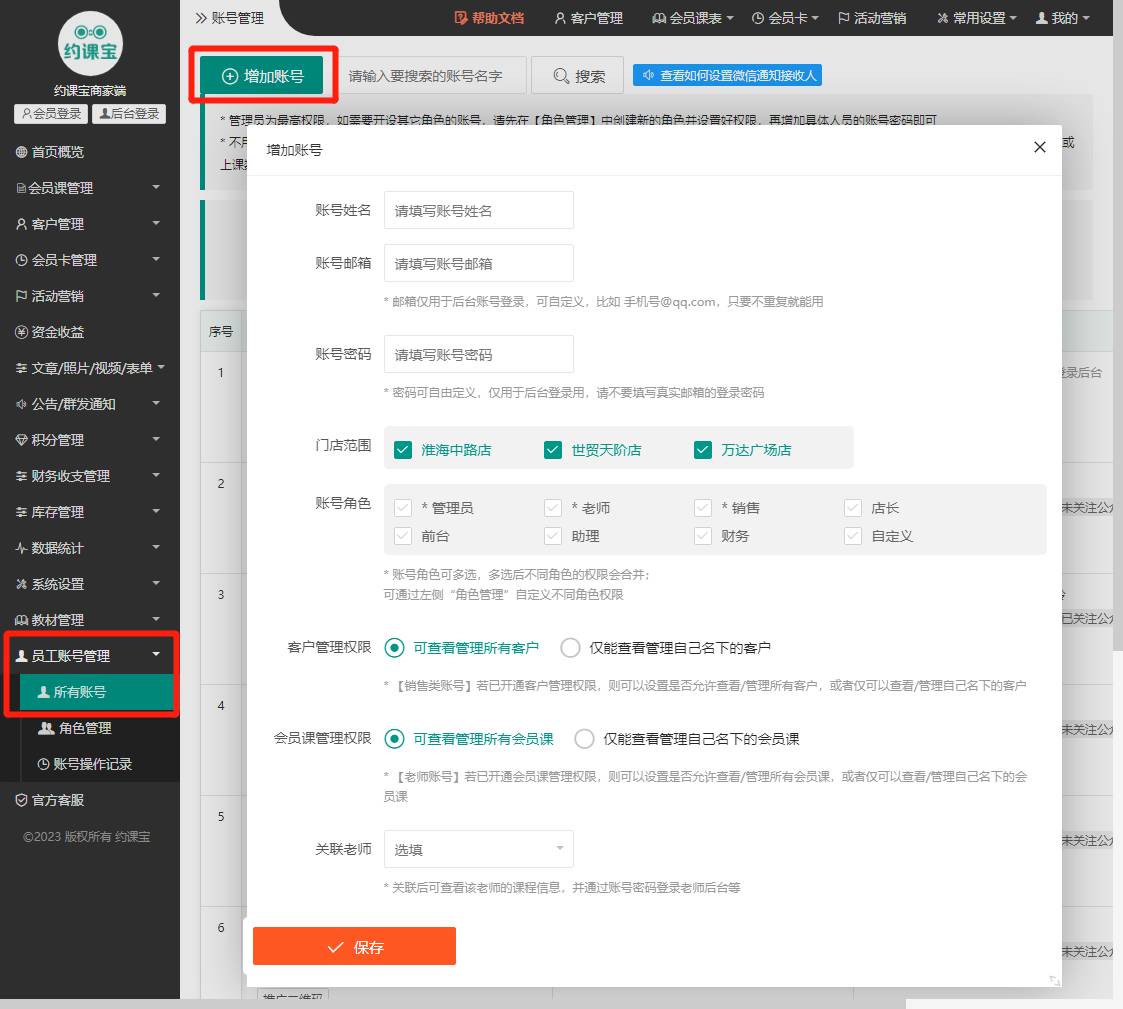This screenshot has height=1009, width=1123.
Task: Check the 财务 role checkbox
Action: point(703,536)
